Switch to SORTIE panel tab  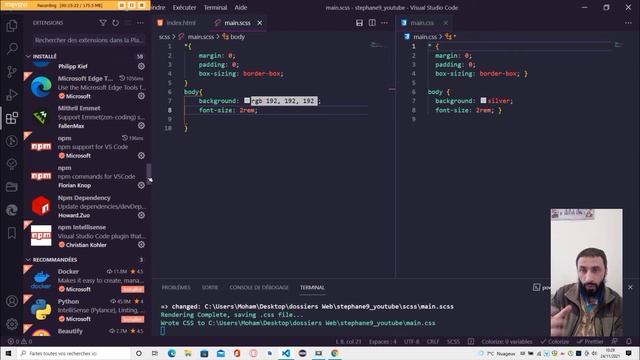click(x=210, y=287)
